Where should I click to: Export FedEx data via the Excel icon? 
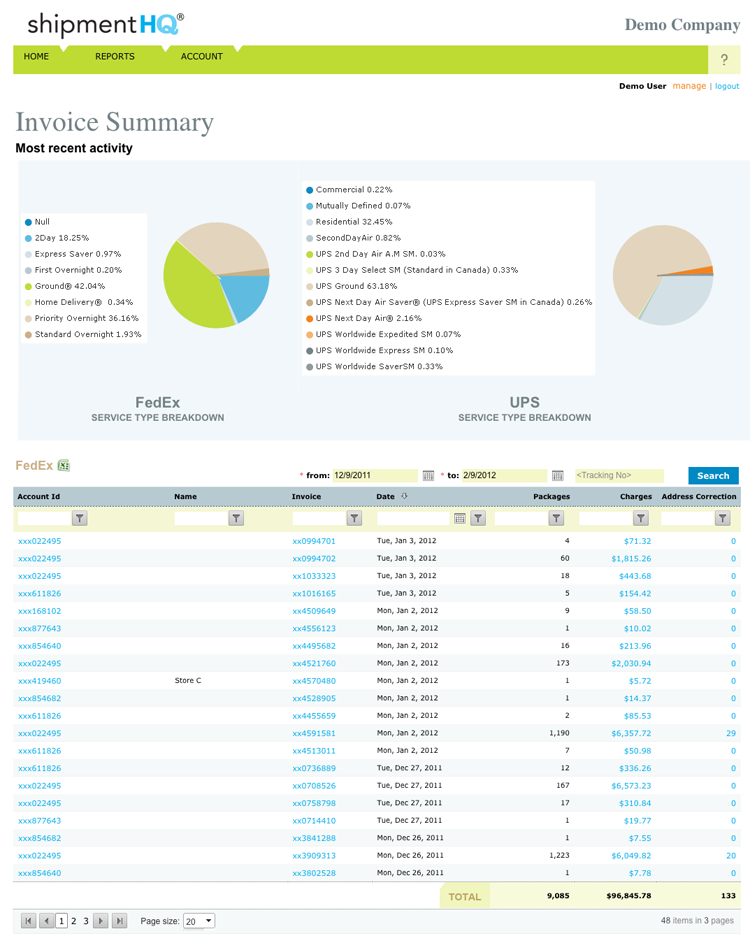tap(64, 466)
